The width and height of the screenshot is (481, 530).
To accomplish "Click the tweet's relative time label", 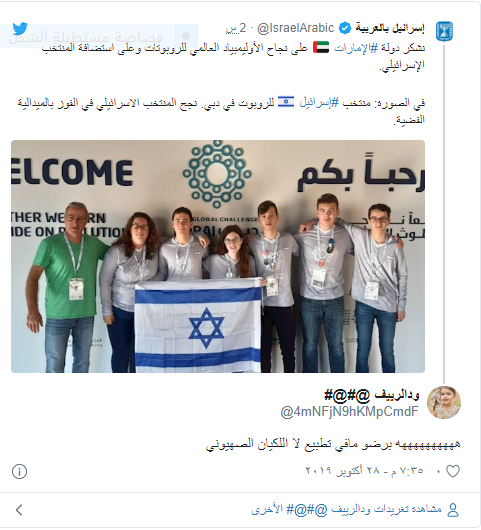I will coord(236,29).
